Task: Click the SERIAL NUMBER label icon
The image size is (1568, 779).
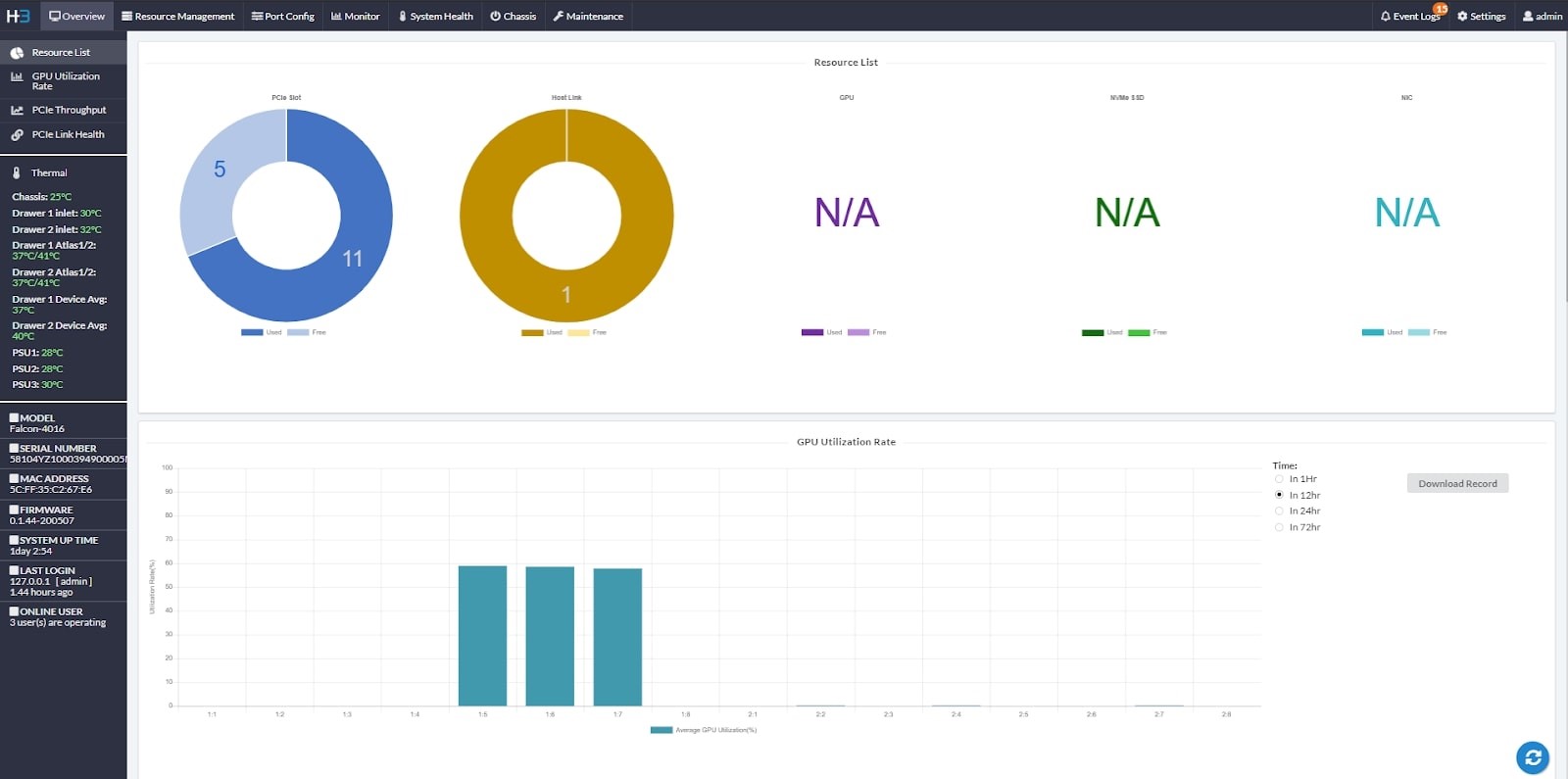Action: (15, 448)
